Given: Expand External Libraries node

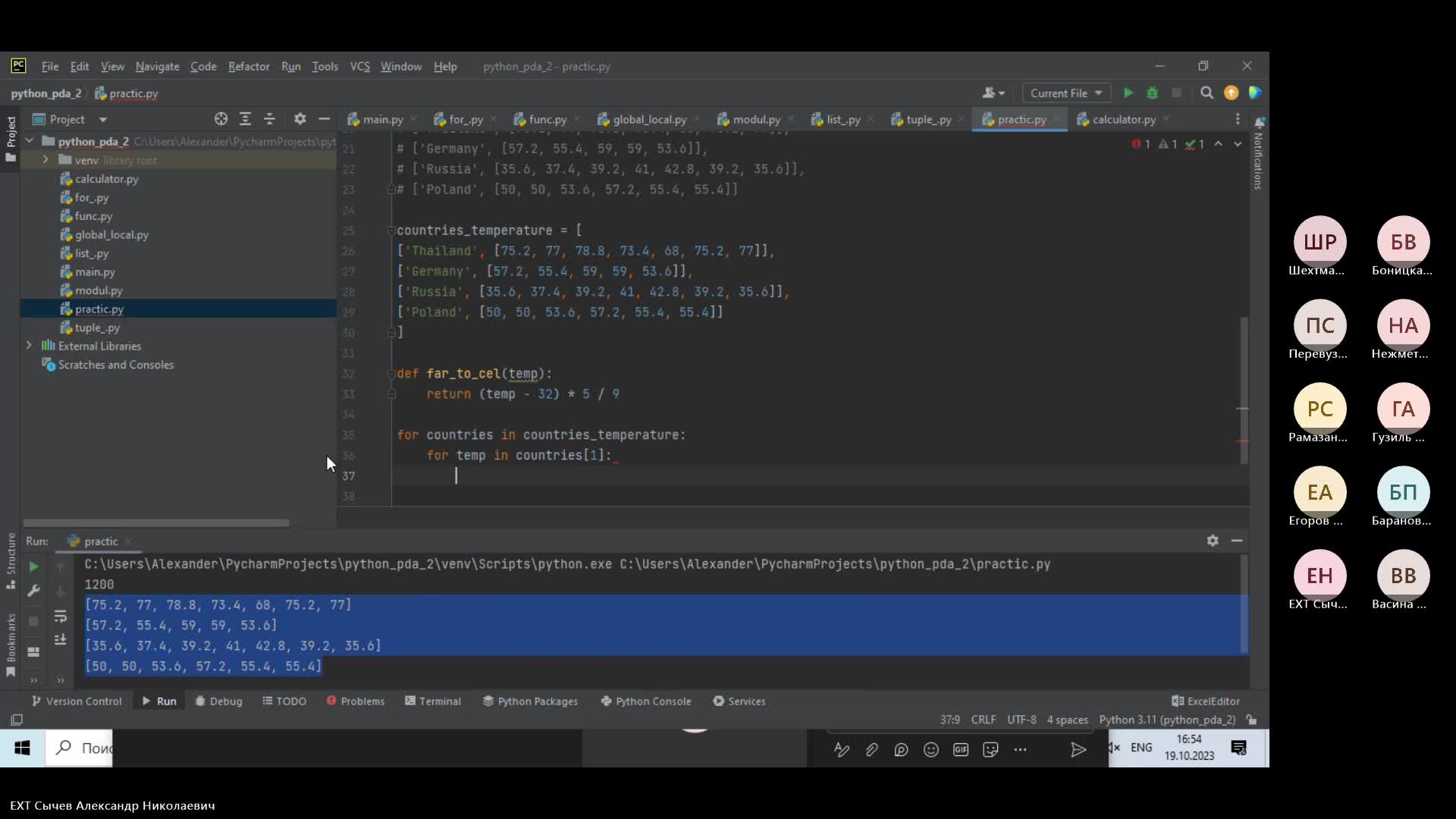Looking at the screenshot, I should click(x=30, y=345).
